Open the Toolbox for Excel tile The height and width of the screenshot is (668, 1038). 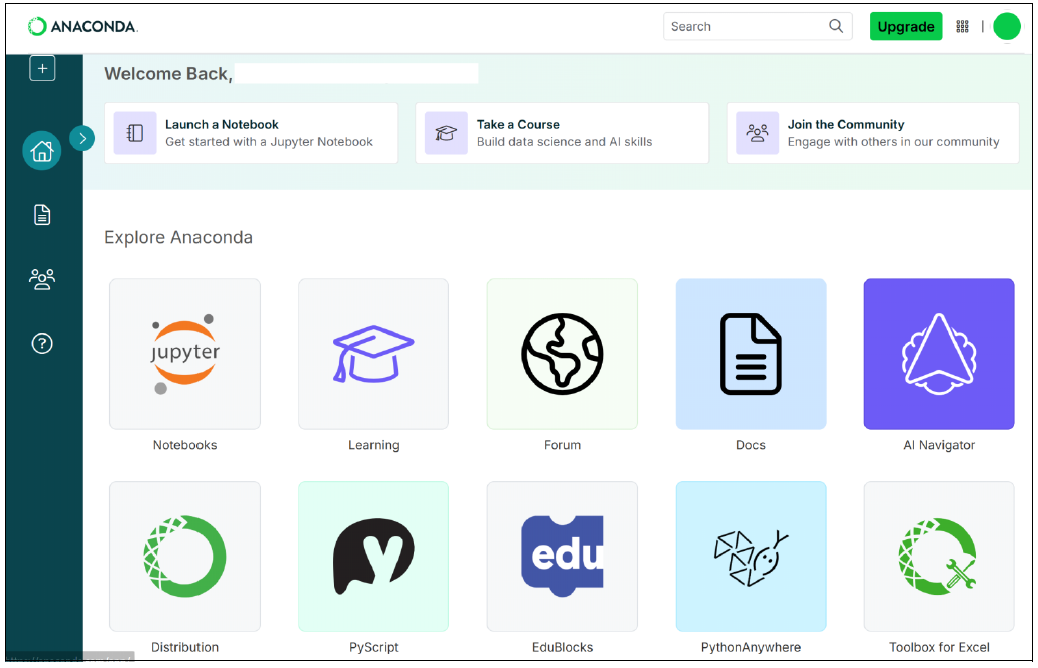(939, 557)
